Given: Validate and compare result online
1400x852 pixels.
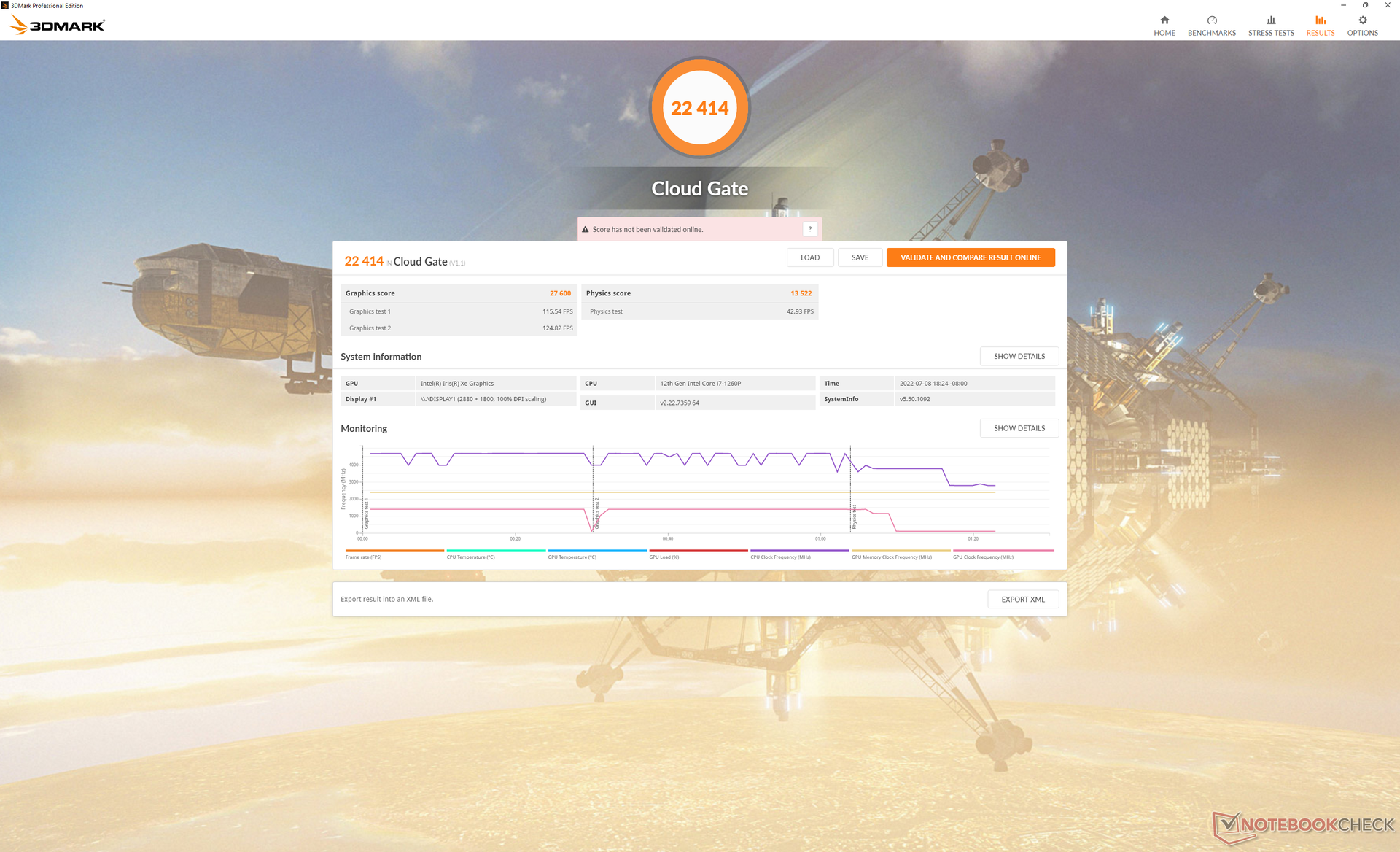Looking at the screenshot, I should pos(970,257).
